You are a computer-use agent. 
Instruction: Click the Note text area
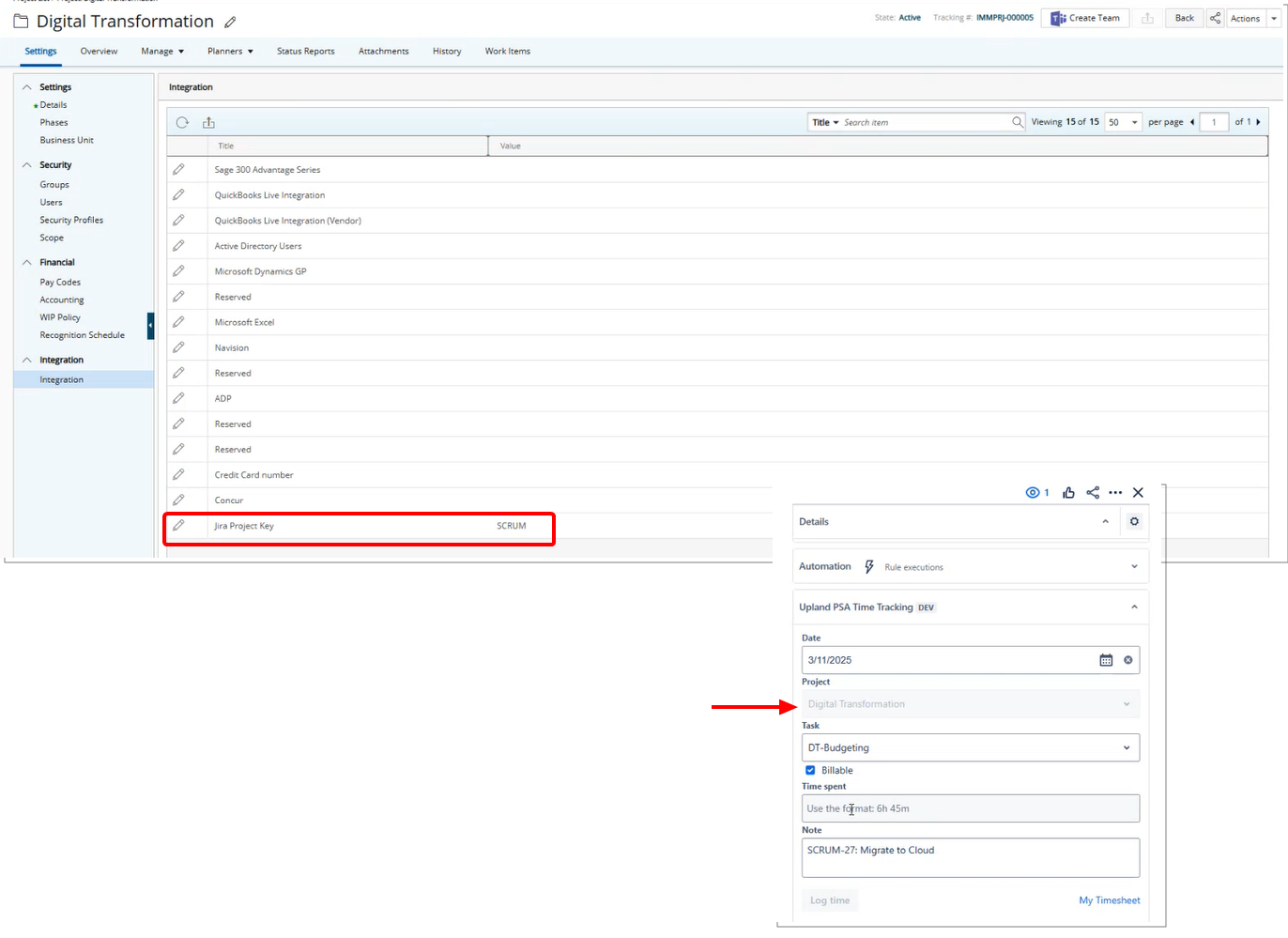point(971,858)
